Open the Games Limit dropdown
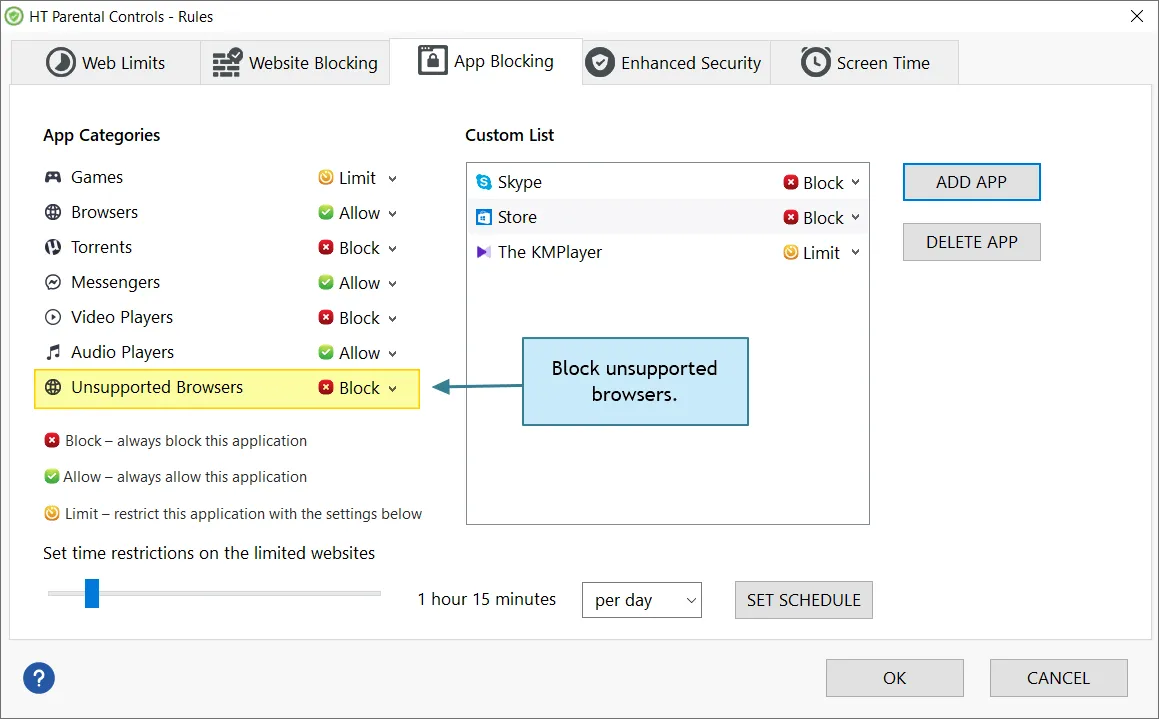 click(x=358, y=178)
